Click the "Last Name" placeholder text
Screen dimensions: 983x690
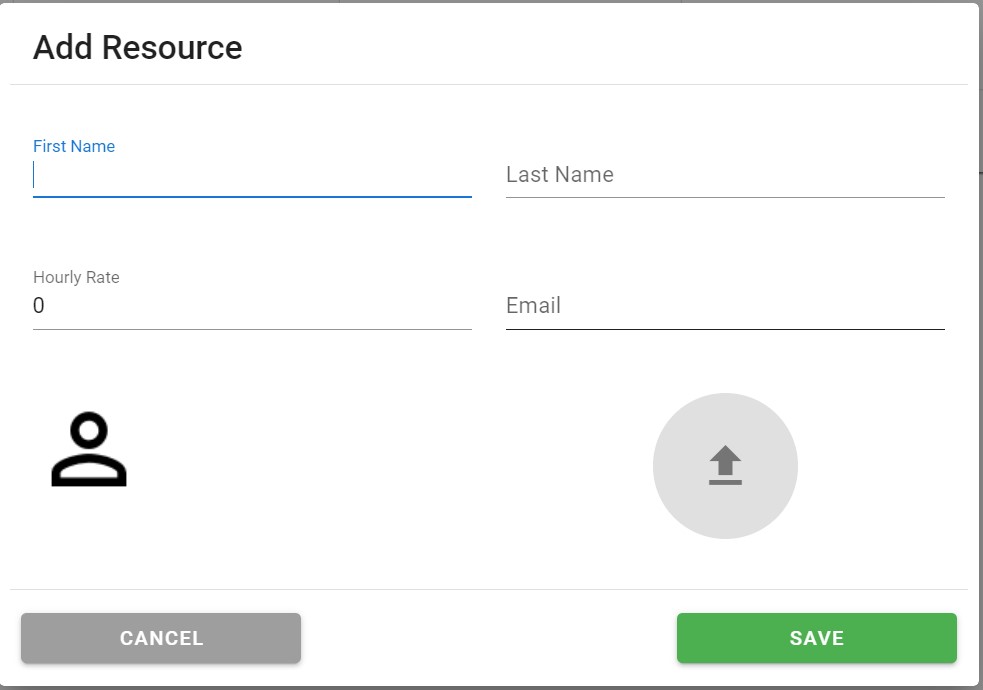click(560, 175)
